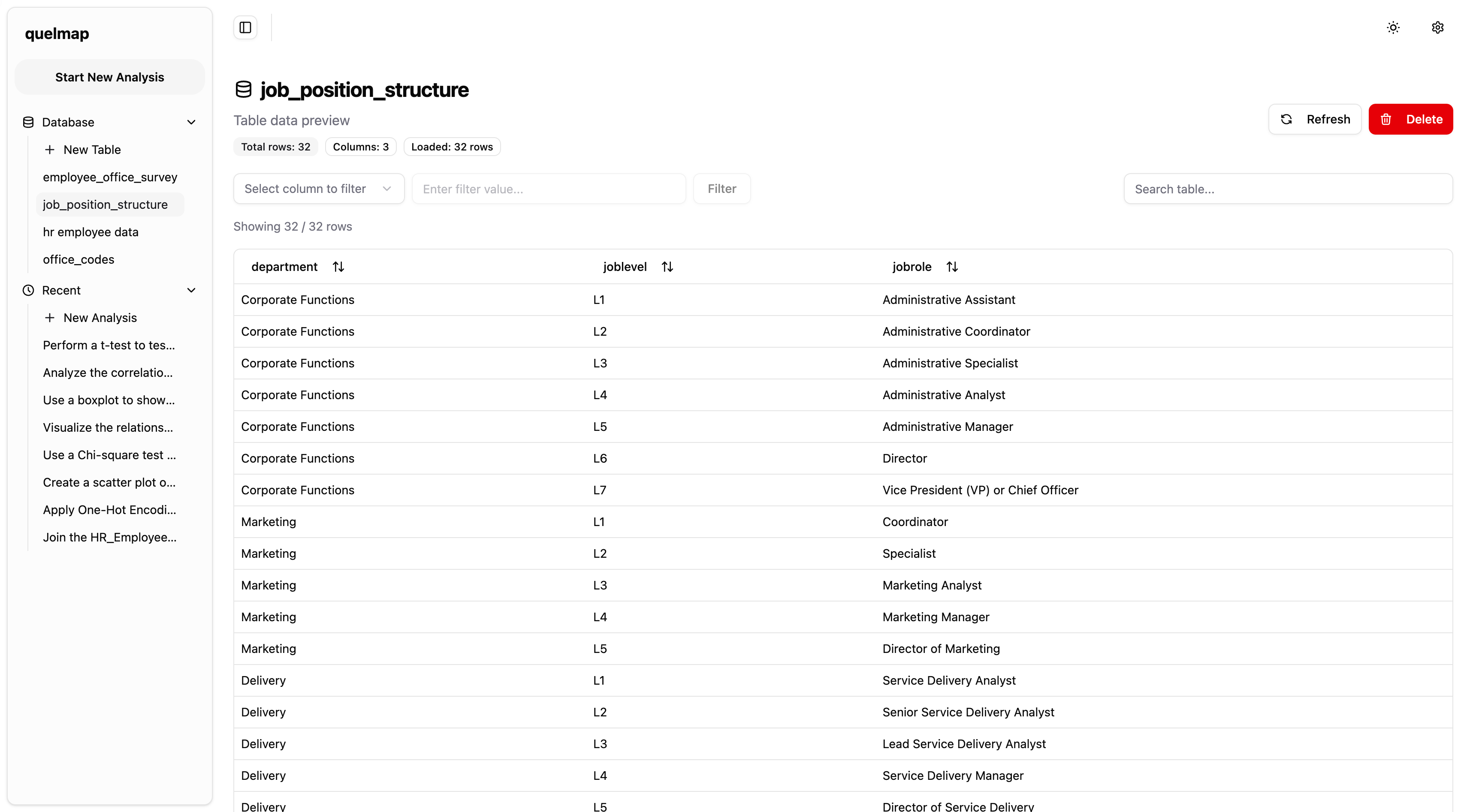Select 'Administrative Specialist' cell
Viewport: 1467px width, 812px height.
[x=950, y=363]
